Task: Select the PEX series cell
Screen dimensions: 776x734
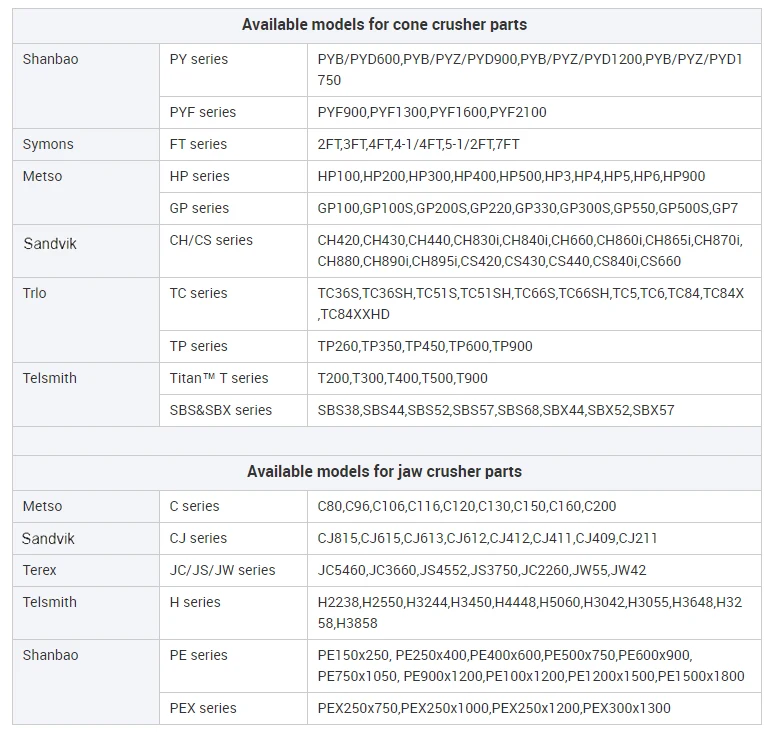Action: click(x=203, y=708)
